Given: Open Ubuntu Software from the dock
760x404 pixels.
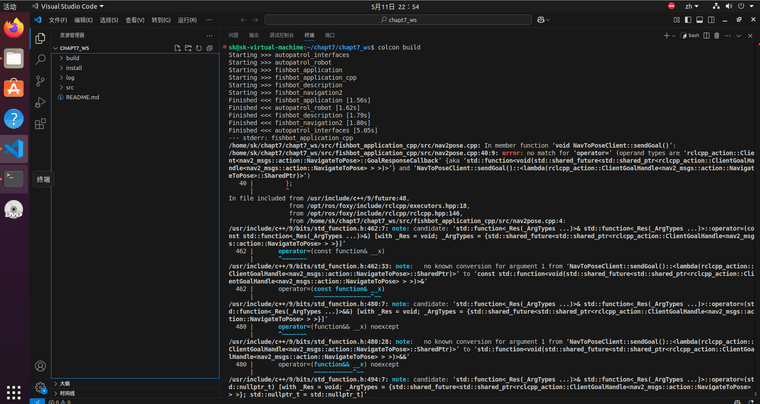Looking at the screenshot, I should (x=14, y=88).
